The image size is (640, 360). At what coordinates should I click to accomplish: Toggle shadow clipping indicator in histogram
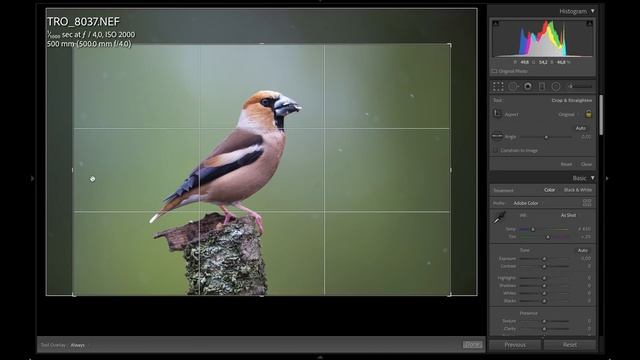click(x=496, y=24)
